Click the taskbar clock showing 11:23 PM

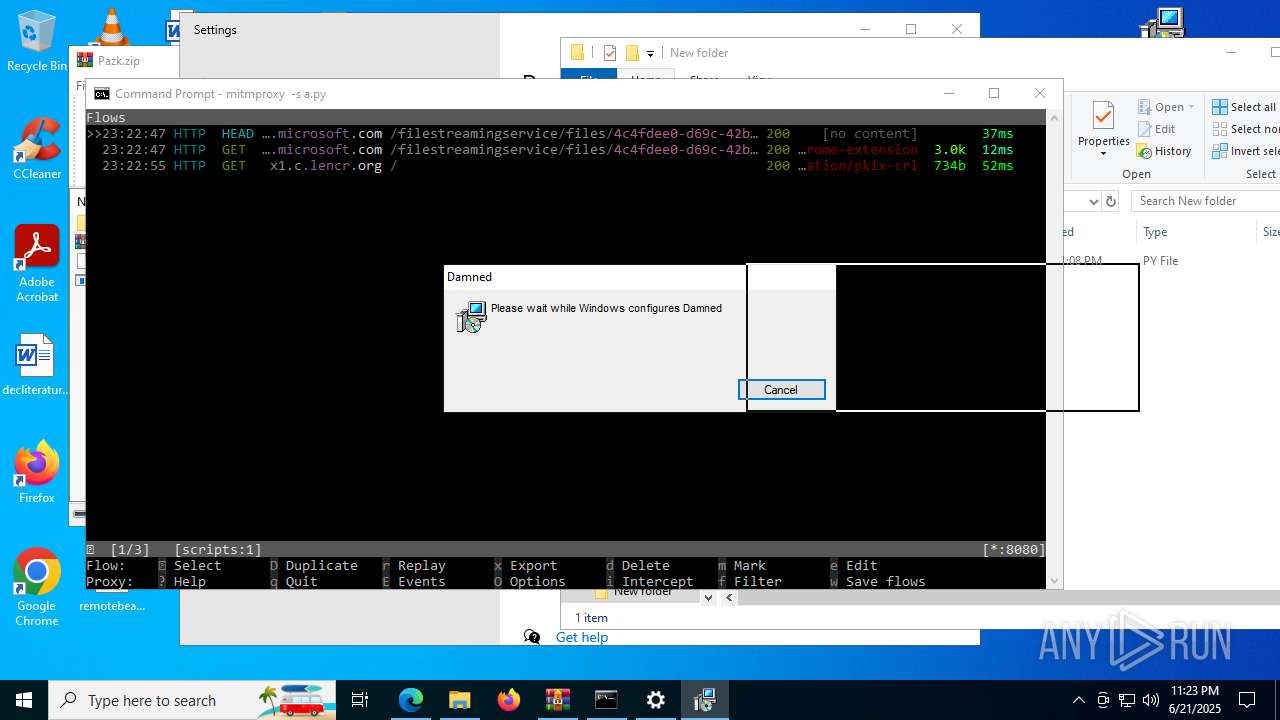click(x=1194, y=700)
